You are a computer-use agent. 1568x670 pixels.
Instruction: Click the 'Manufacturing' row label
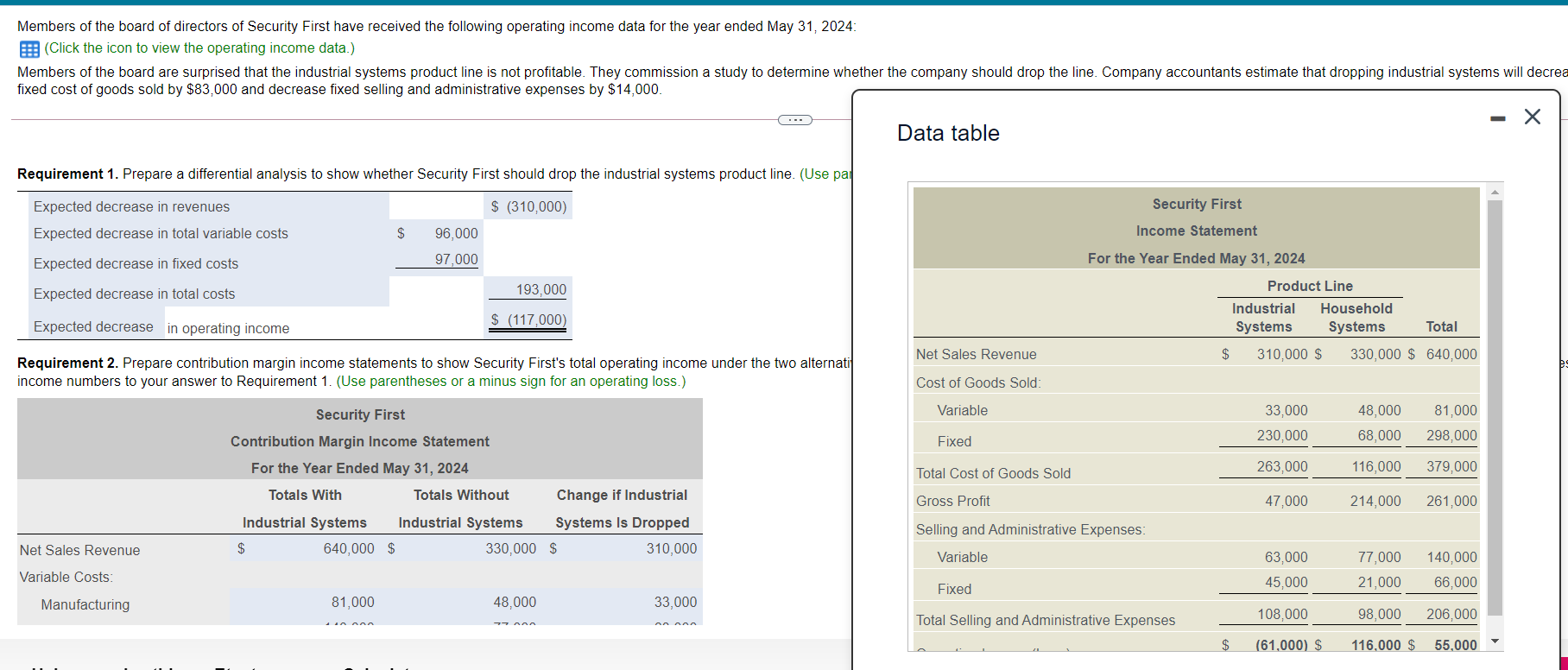pyautogui.click(x=85, y=604)
